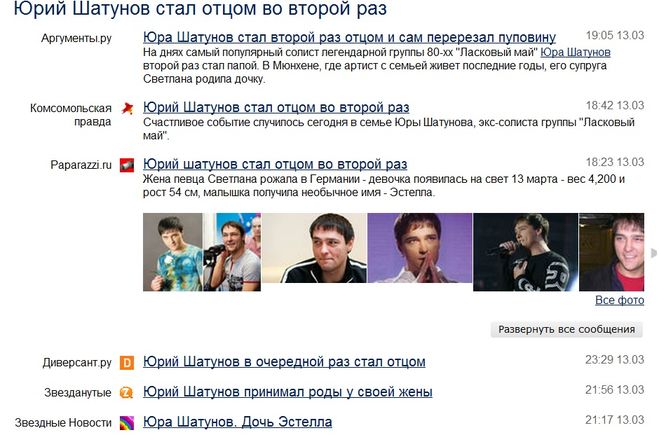Image resolution: width=659 pixels, height=442 pixels.
Task: Open photo of singer with microphone on stage
Action: (525, 252)
